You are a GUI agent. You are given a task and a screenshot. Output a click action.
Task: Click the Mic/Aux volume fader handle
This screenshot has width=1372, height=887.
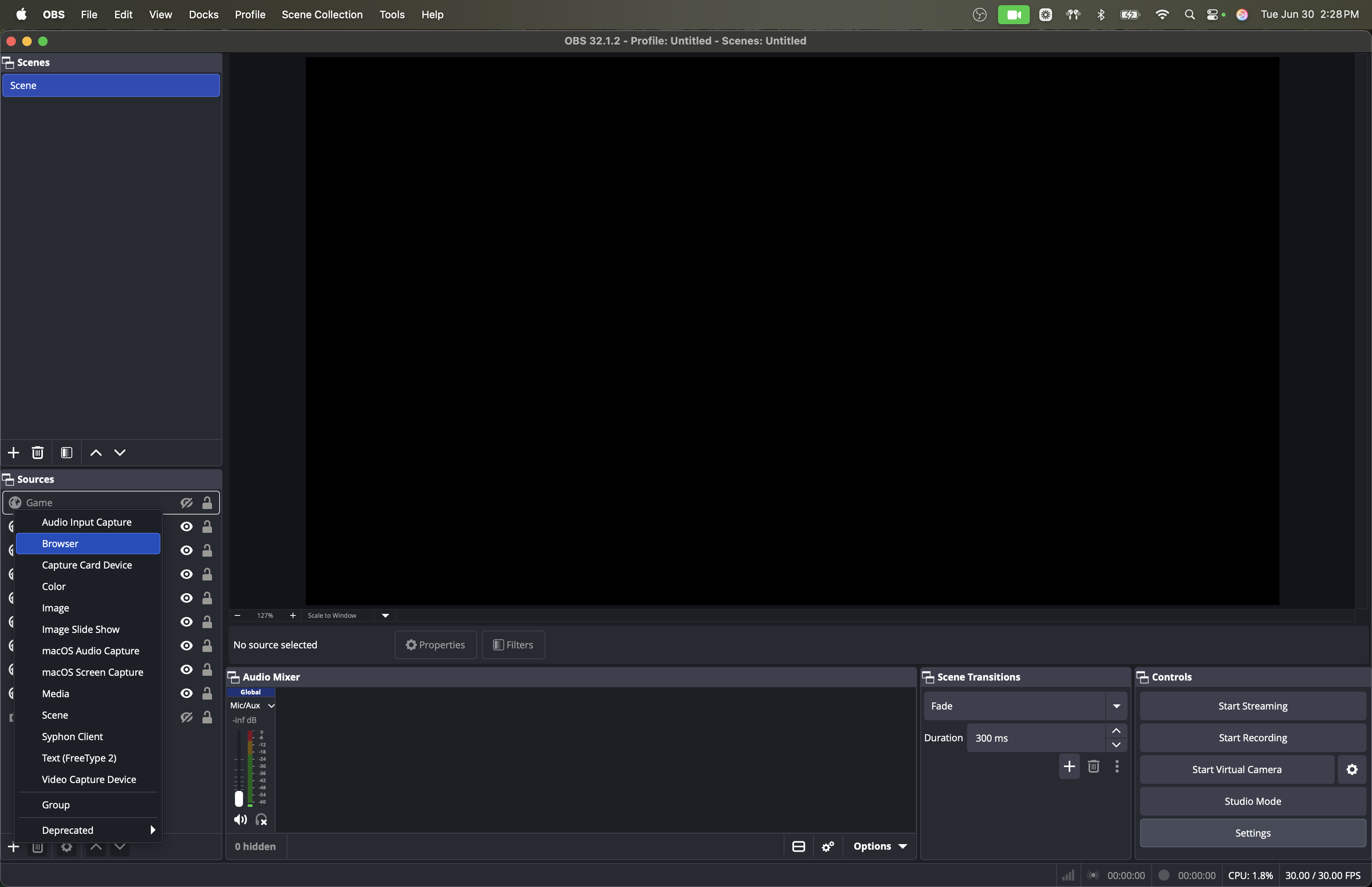click(239, 798)
